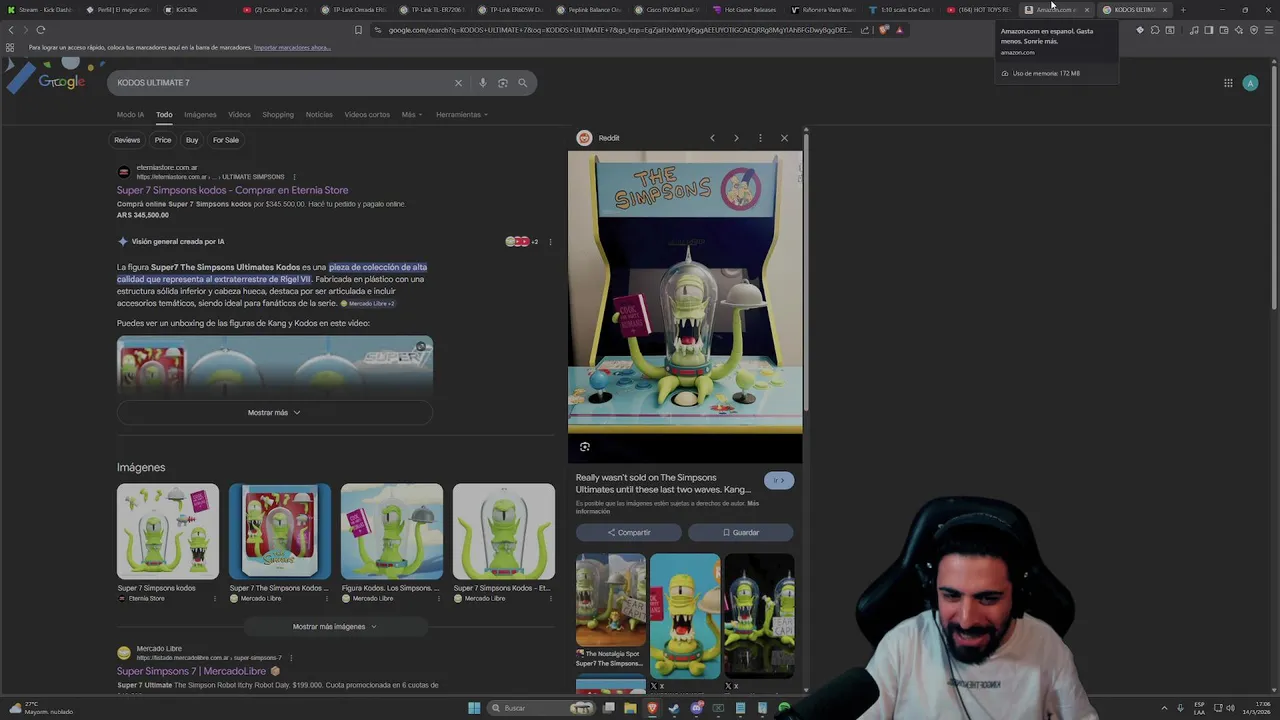Open The Nostalgia Spot related image

click(x=611, y=600)
